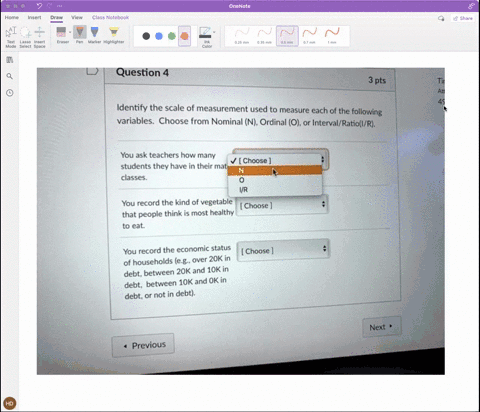Click the flag icon beside Question 4
Image resolution: width=480 pixels, height=412 pixels.
pos(92,71)
